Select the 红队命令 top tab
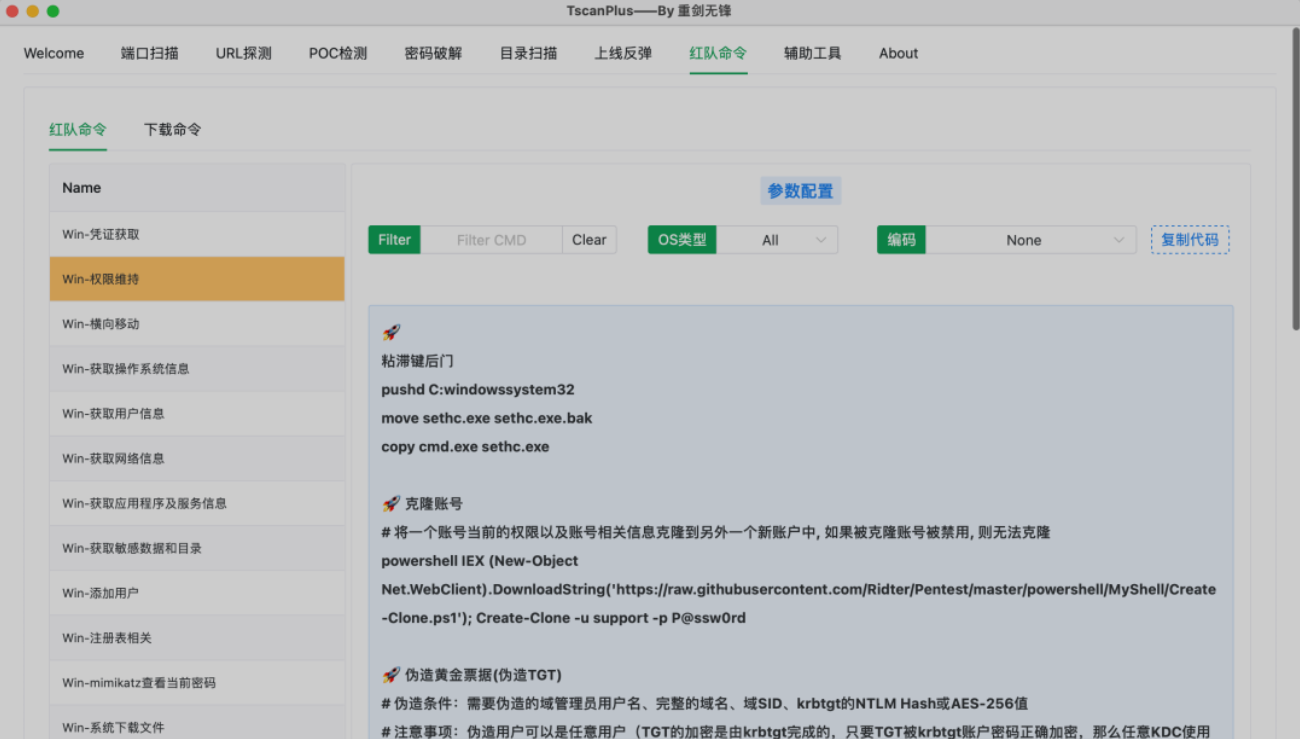The image size is (1300, 739). (718, 53)
